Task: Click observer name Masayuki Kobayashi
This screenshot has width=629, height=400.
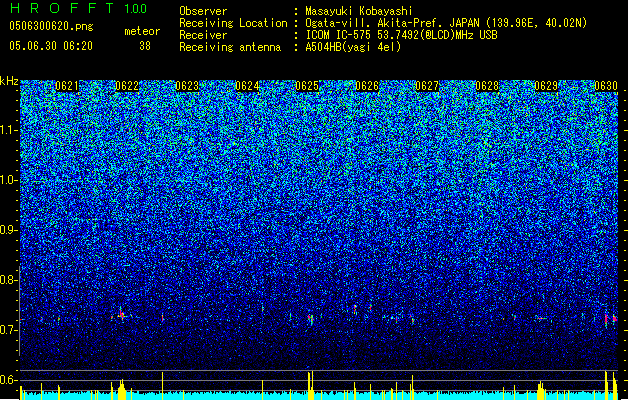Action: 359,11
